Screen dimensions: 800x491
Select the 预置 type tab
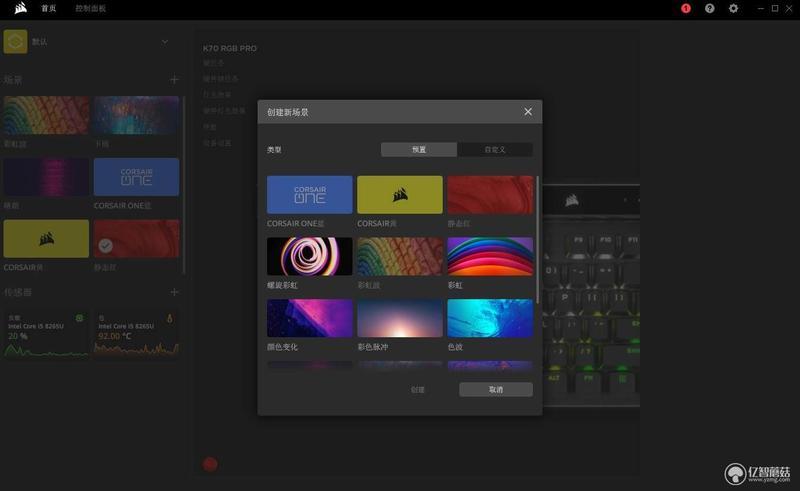tap(419, 150)
